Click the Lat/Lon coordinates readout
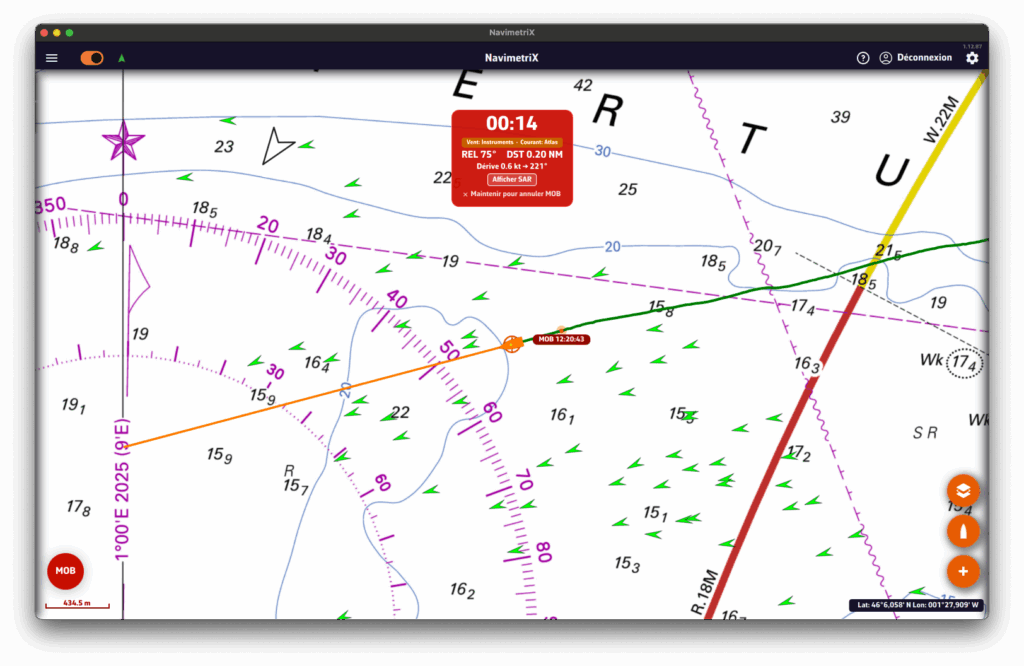 (914, 605)
